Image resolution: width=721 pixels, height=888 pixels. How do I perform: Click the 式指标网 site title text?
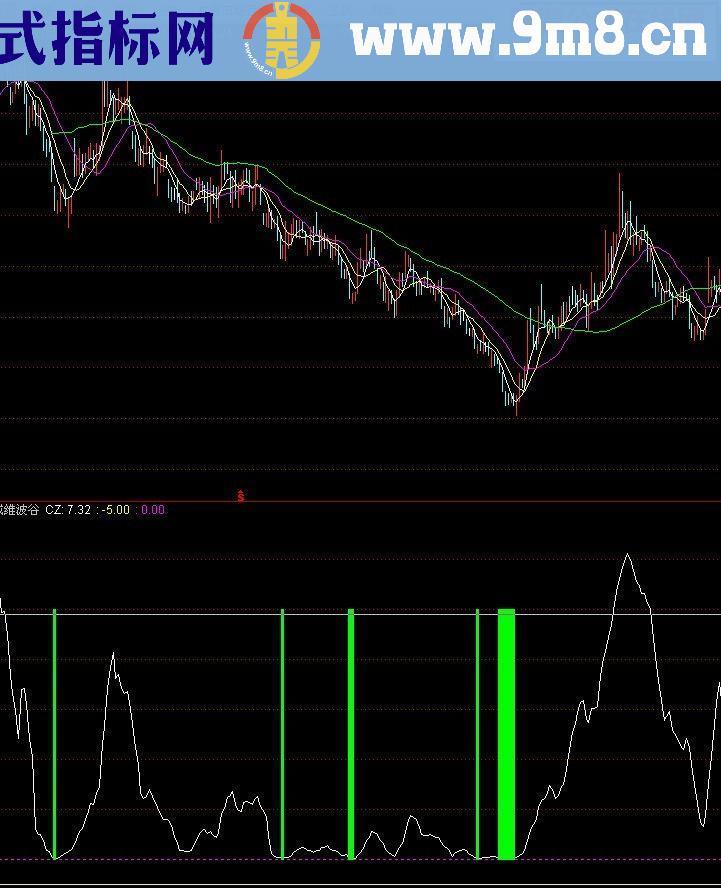(107, 38)
